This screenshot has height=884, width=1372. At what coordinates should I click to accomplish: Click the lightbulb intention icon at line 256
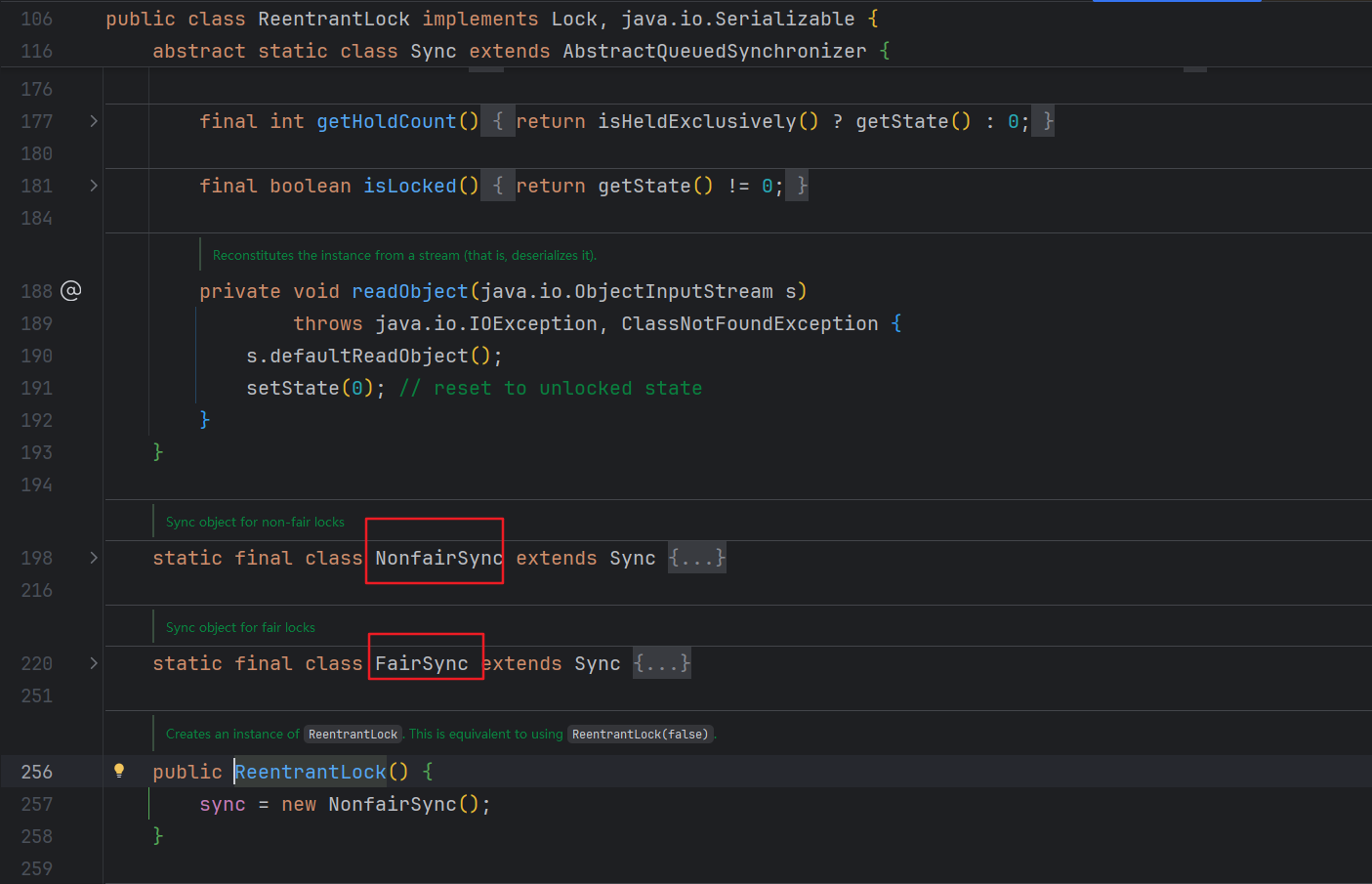(119, 771)
